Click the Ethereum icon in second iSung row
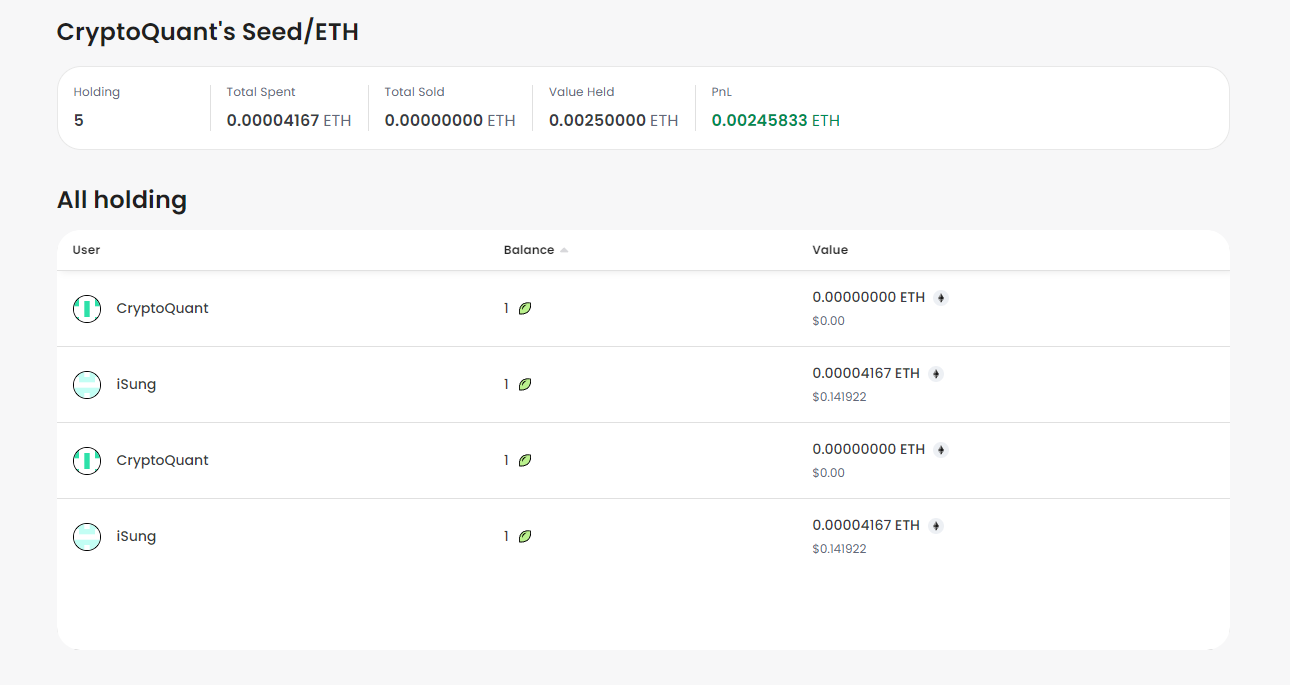This screenshot has width=1290, height=685. click(936, 526)
